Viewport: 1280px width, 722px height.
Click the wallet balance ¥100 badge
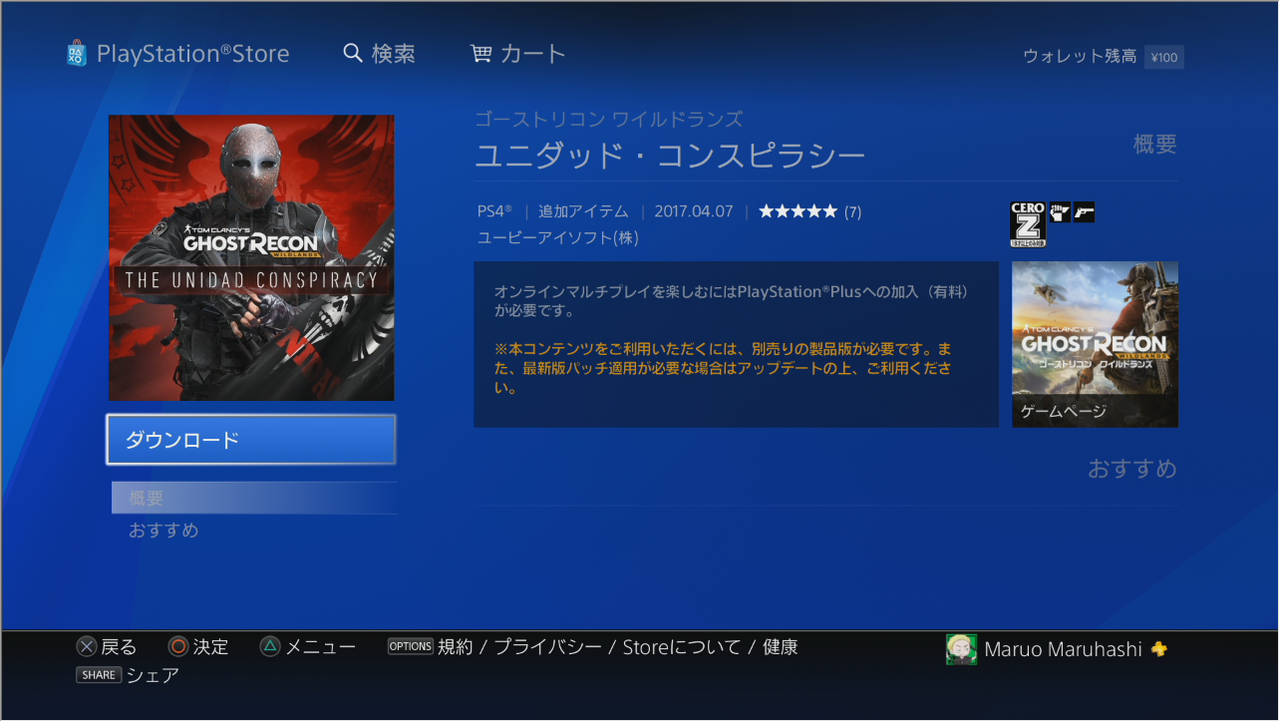coord(1164,57)
